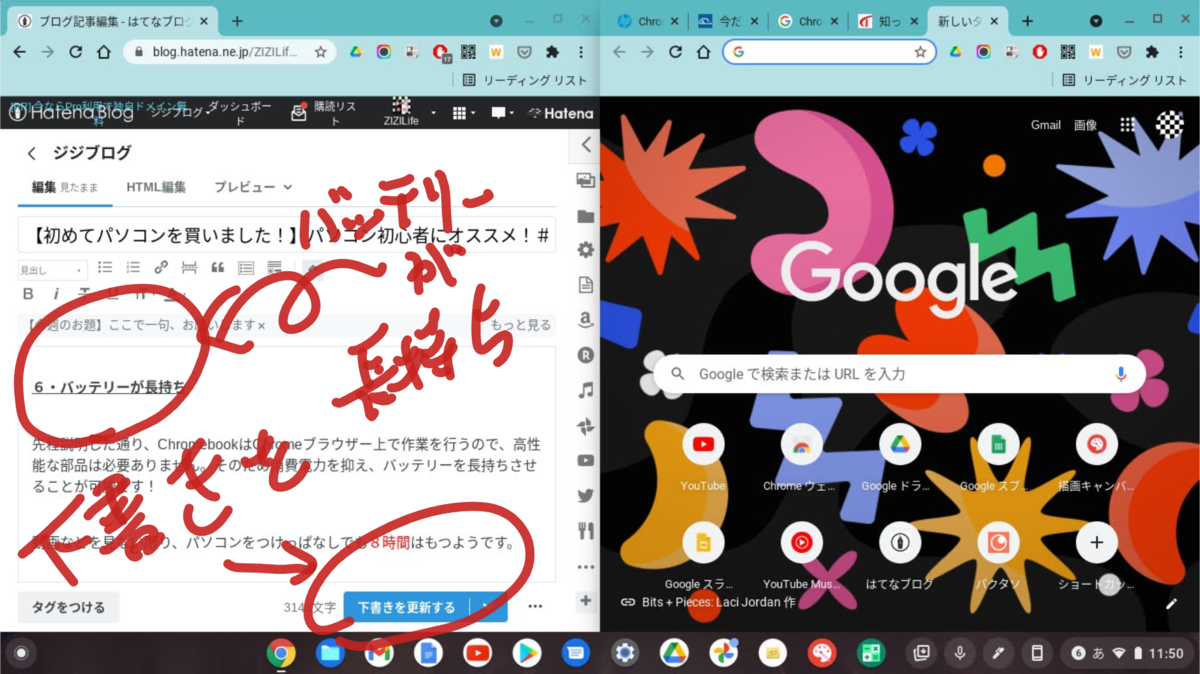Open Google Photos from the shelf
The image size is (1200, 674).
click(x=723, y=654)
